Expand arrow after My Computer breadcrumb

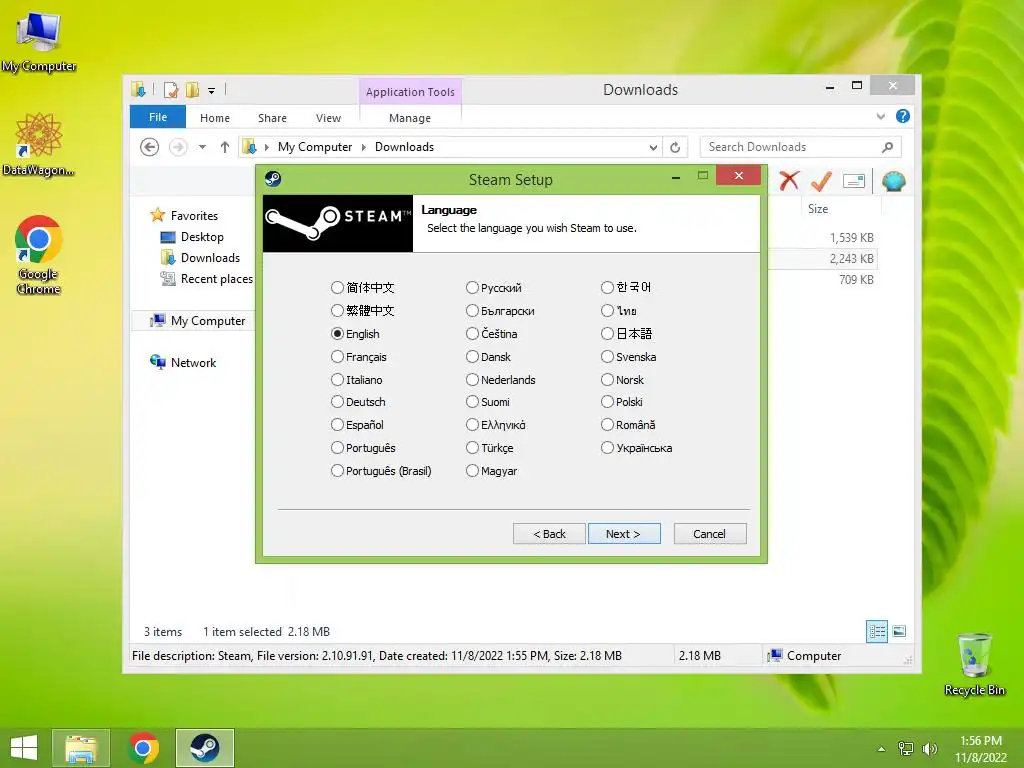(364, 148)
